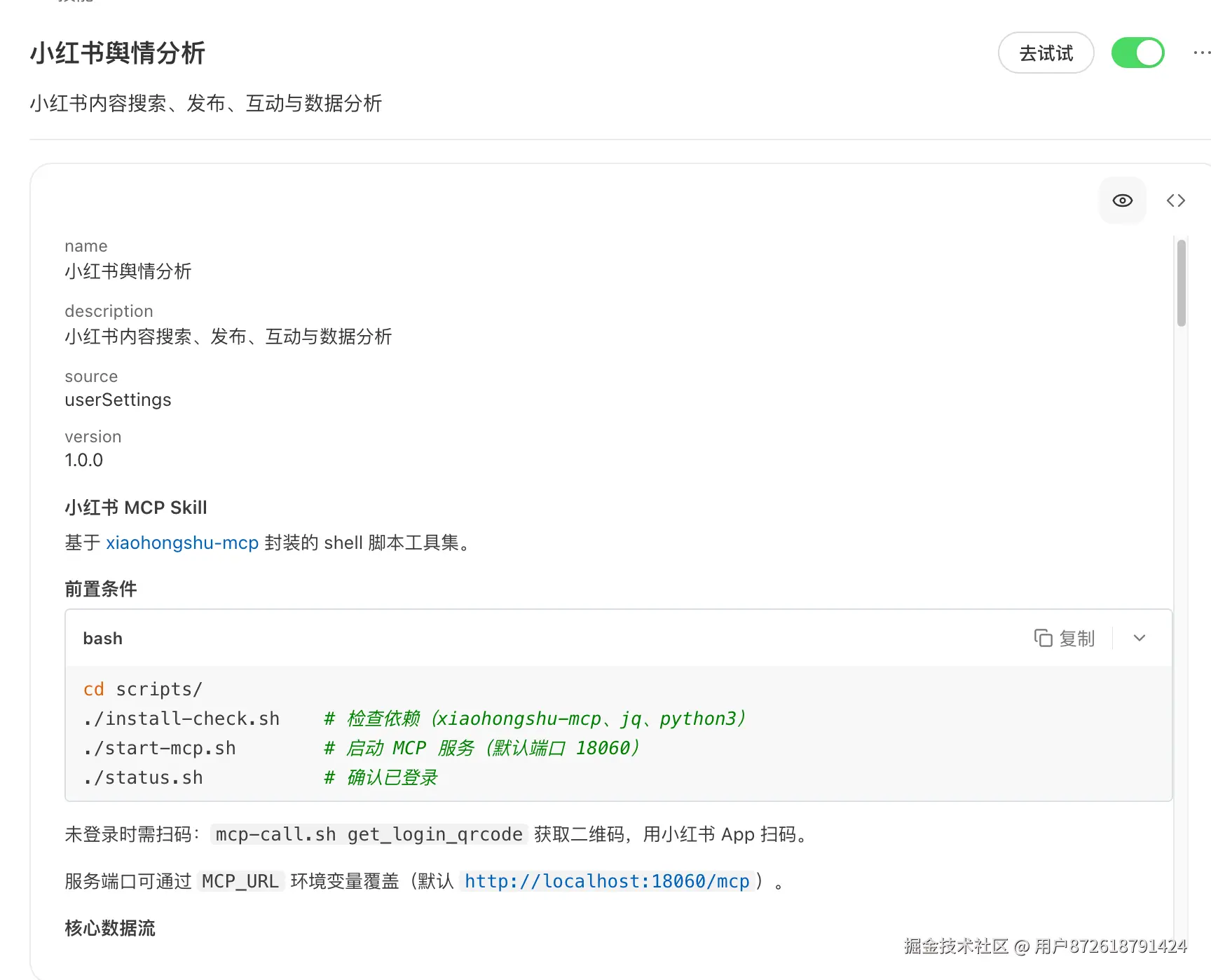The width and height of the screenshot is (1211, 980).
Task: Open the xiaohongshu-mcp link
Action: coord(182,543)
